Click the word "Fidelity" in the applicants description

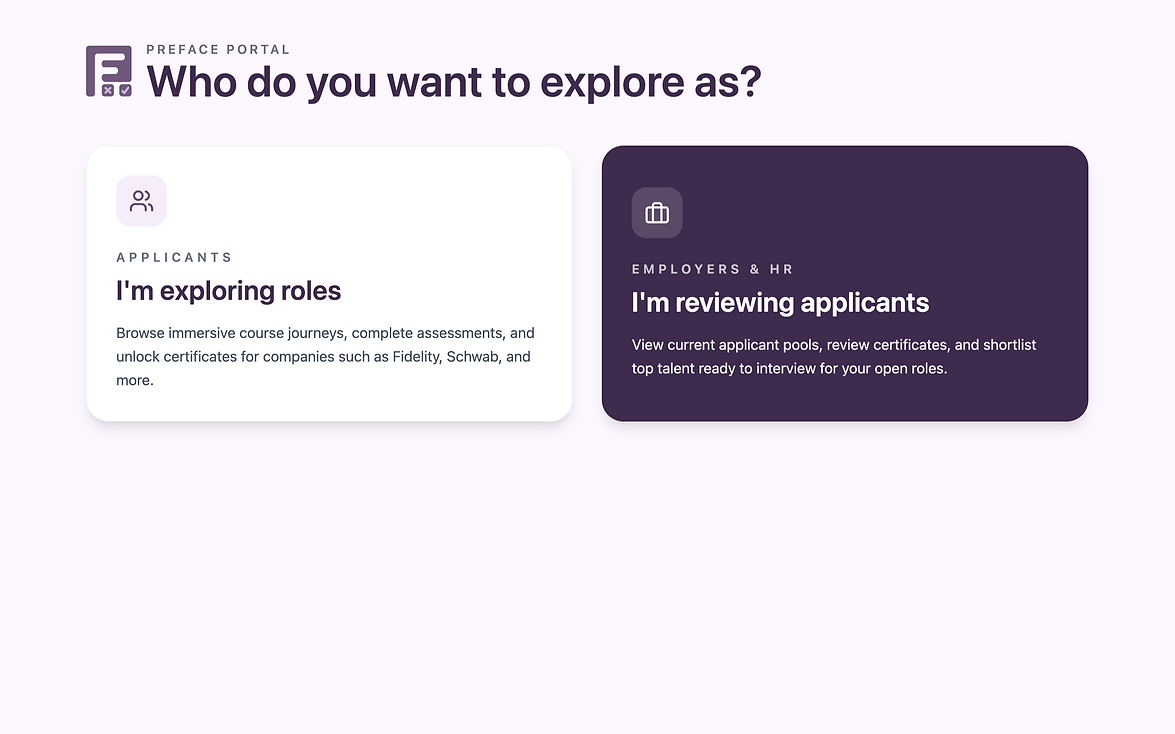point(417,357)
